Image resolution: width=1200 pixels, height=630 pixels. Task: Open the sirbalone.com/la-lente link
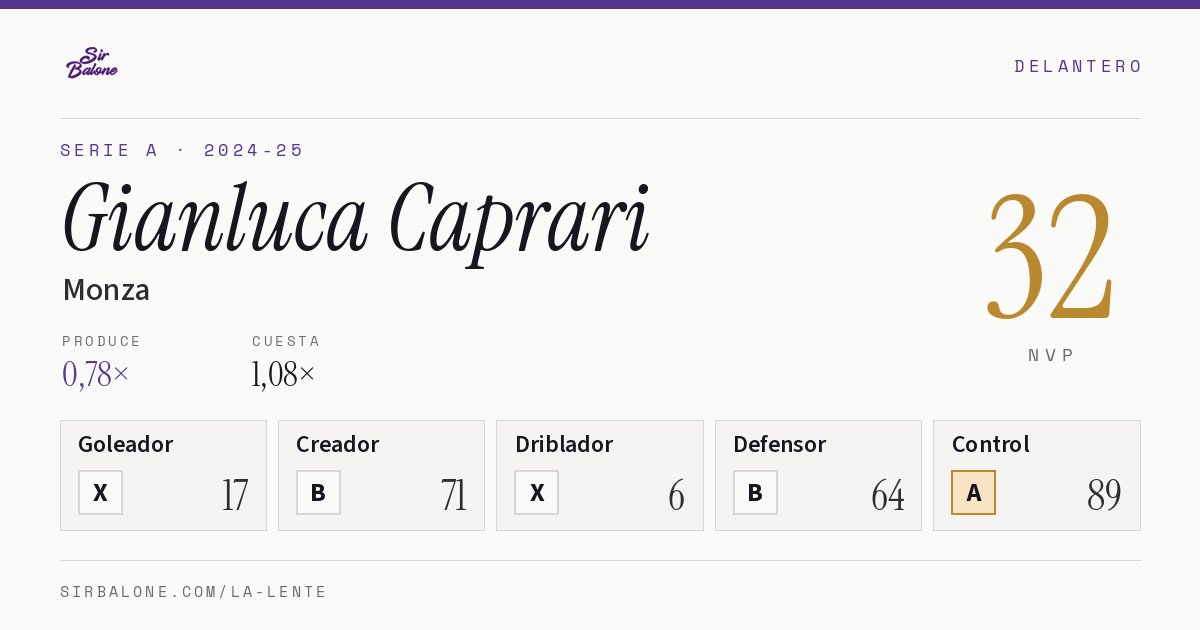(194, 592)
